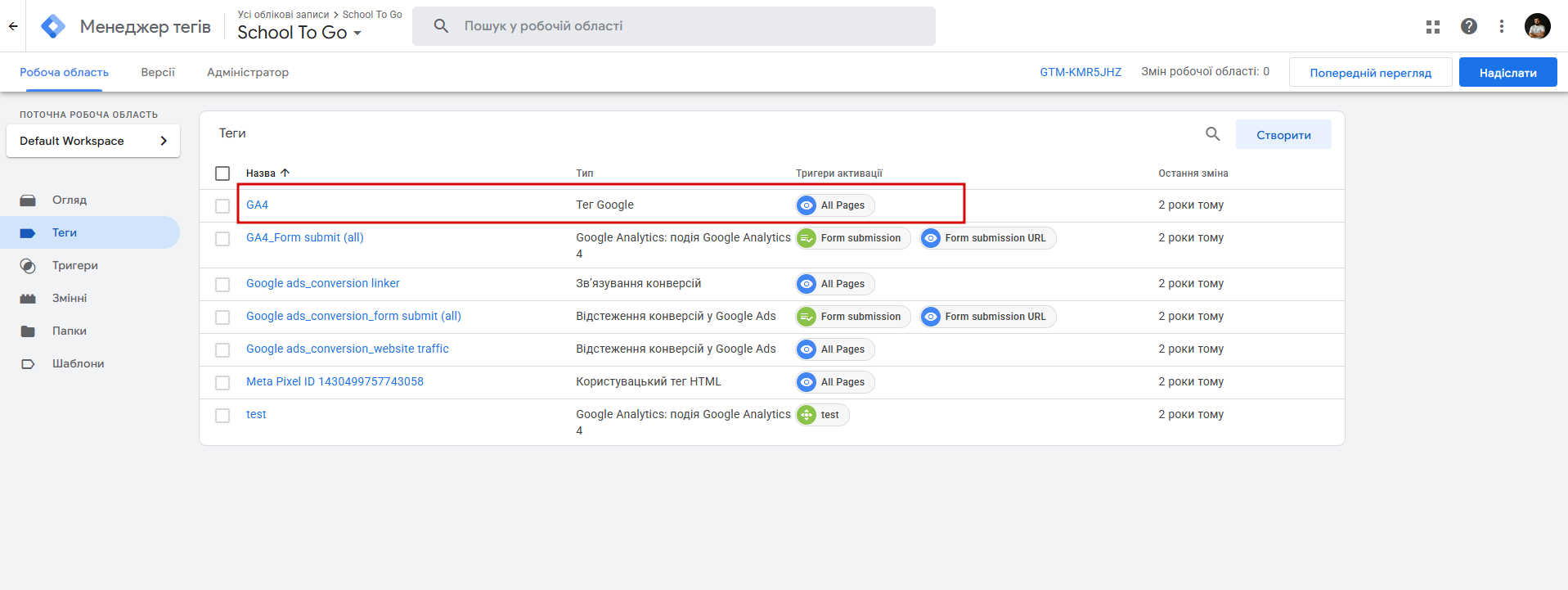Viewport: 1568px width, 590px height.
Task: Click the Тригери trigger icon in sidebar
Action: (28, 266)
